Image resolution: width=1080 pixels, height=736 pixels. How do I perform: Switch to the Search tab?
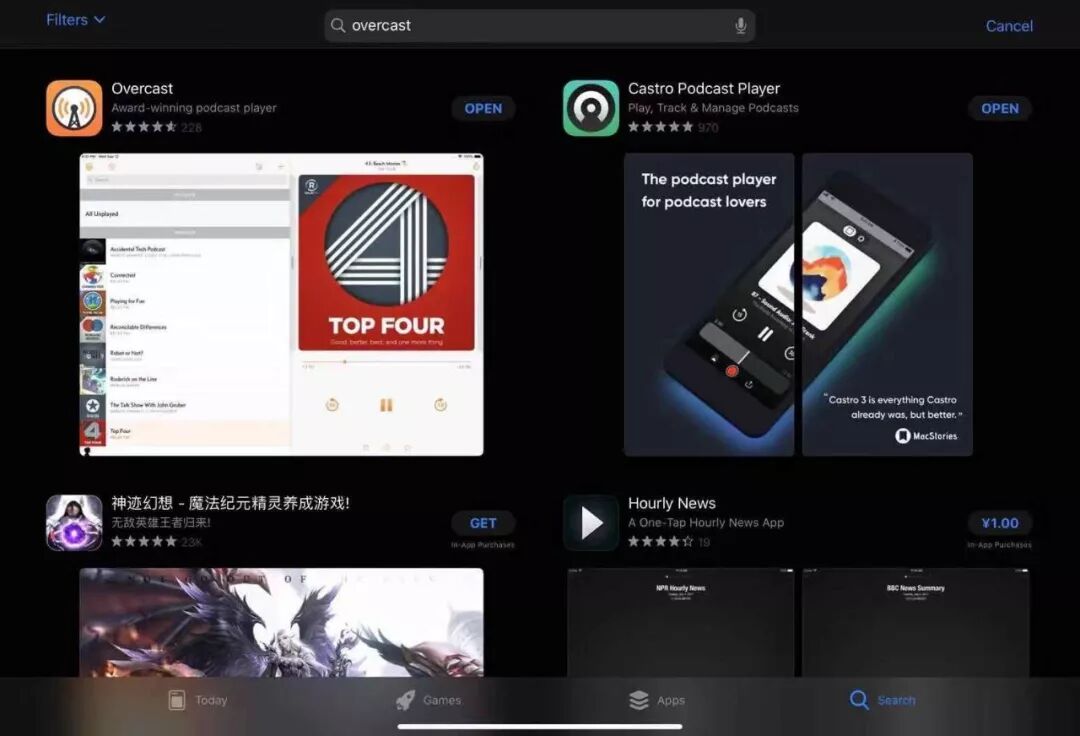(882, 700)
